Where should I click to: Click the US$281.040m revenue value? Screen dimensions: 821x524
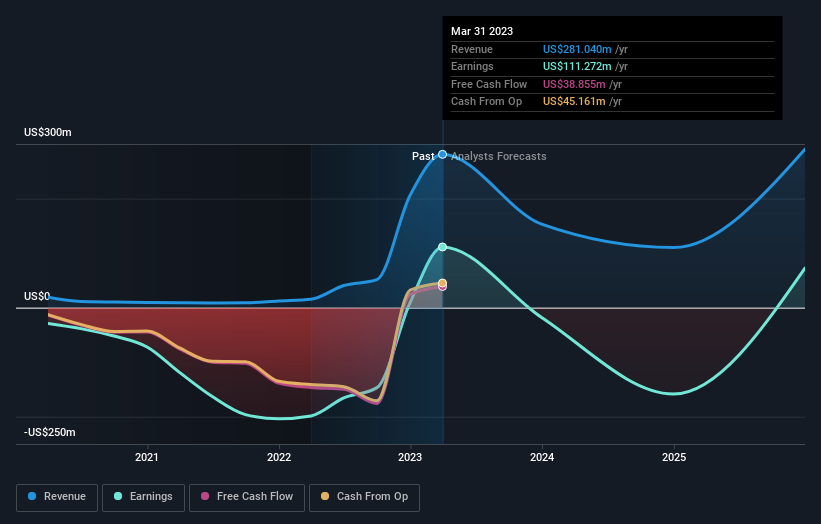(x=577, y=49)
